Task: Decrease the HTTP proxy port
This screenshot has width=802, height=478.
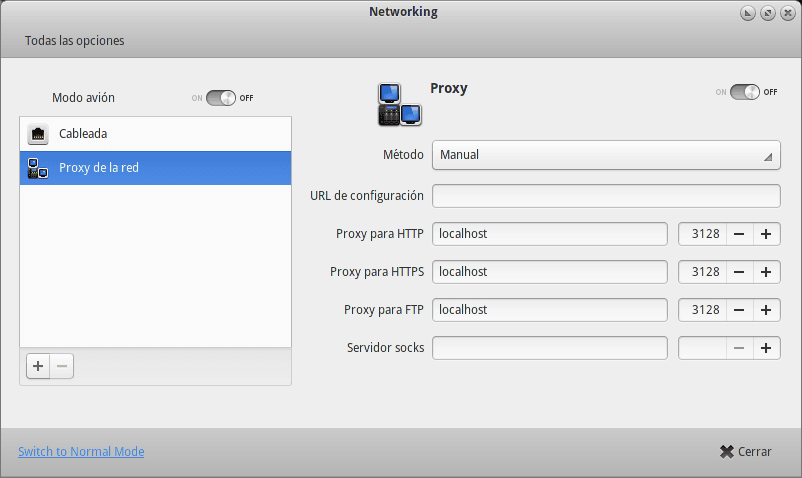Action: [739, 234]
